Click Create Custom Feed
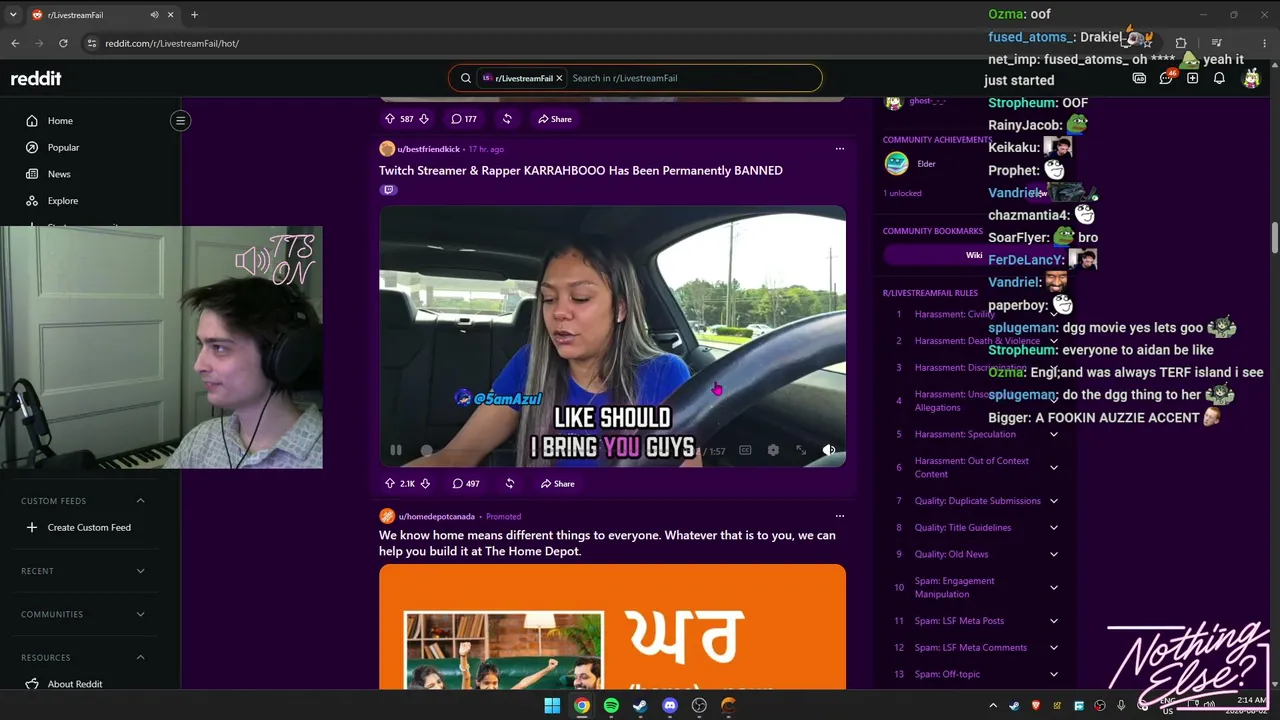The image size is (1280, 720). [x=89, y=528]
